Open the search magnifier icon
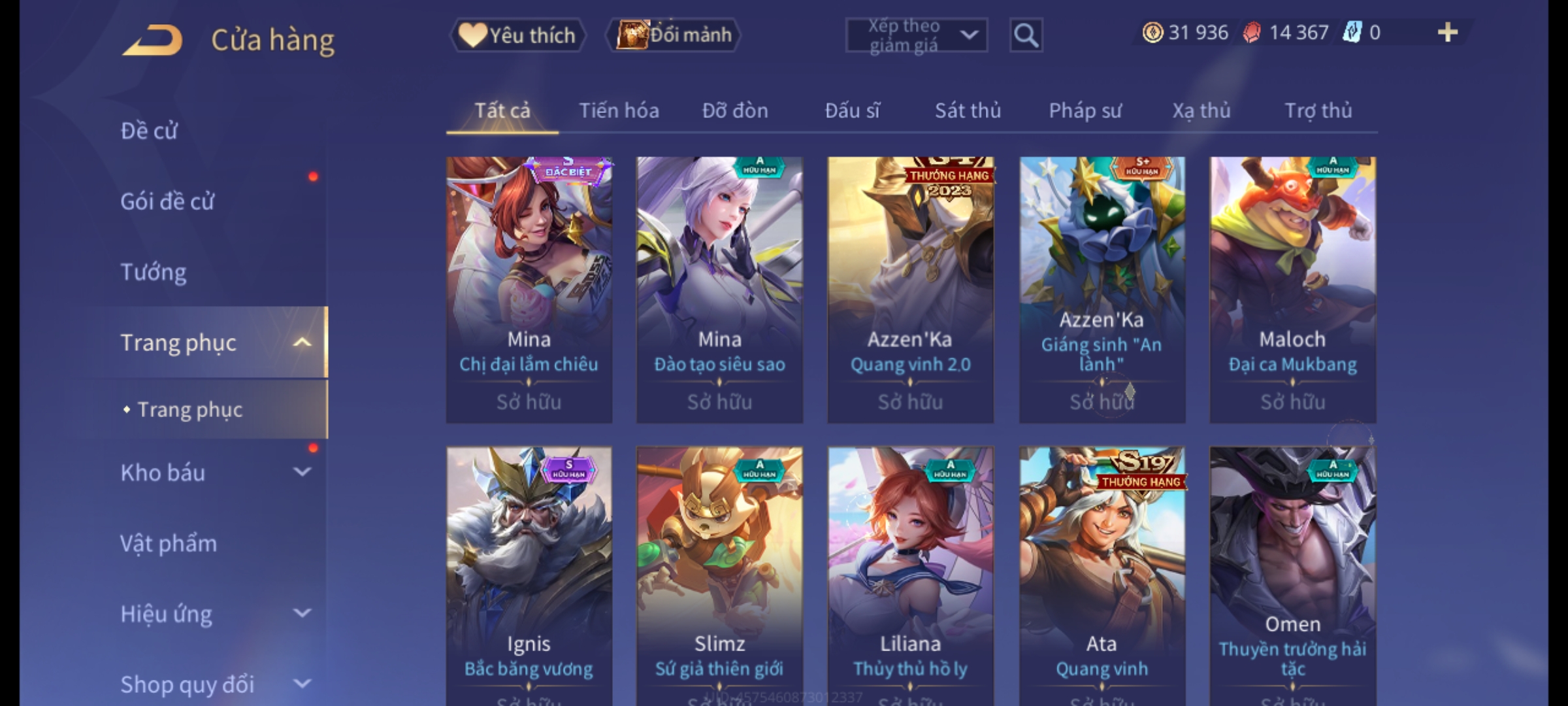The image size is (1568, 706). pyautogui.click(x=1026, y=35)
